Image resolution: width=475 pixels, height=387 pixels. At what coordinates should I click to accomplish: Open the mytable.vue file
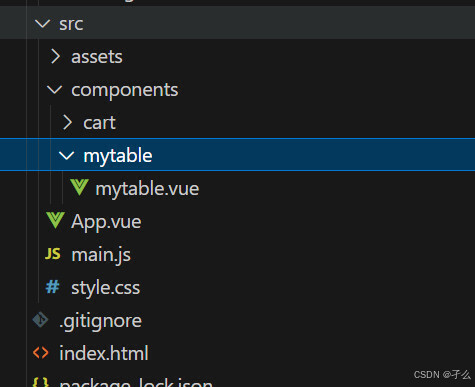pos(147,189)
